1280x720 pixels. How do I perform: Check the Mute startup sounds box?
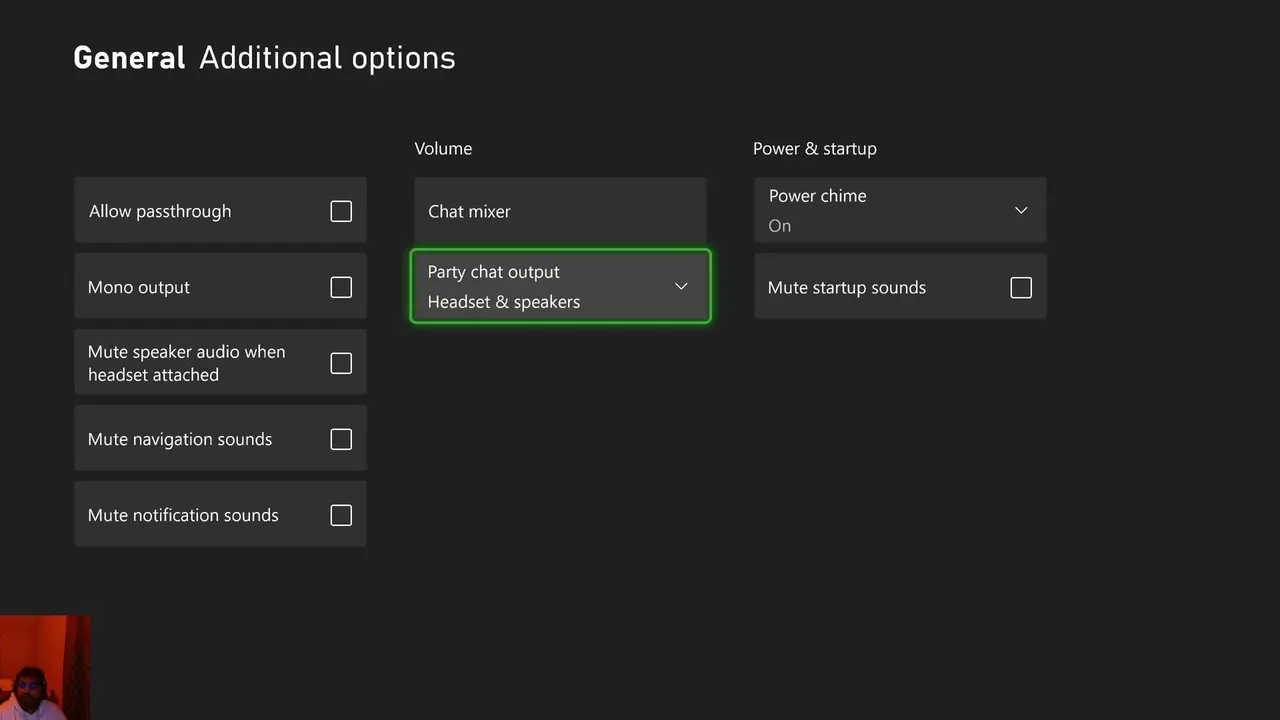(1021, 288)
